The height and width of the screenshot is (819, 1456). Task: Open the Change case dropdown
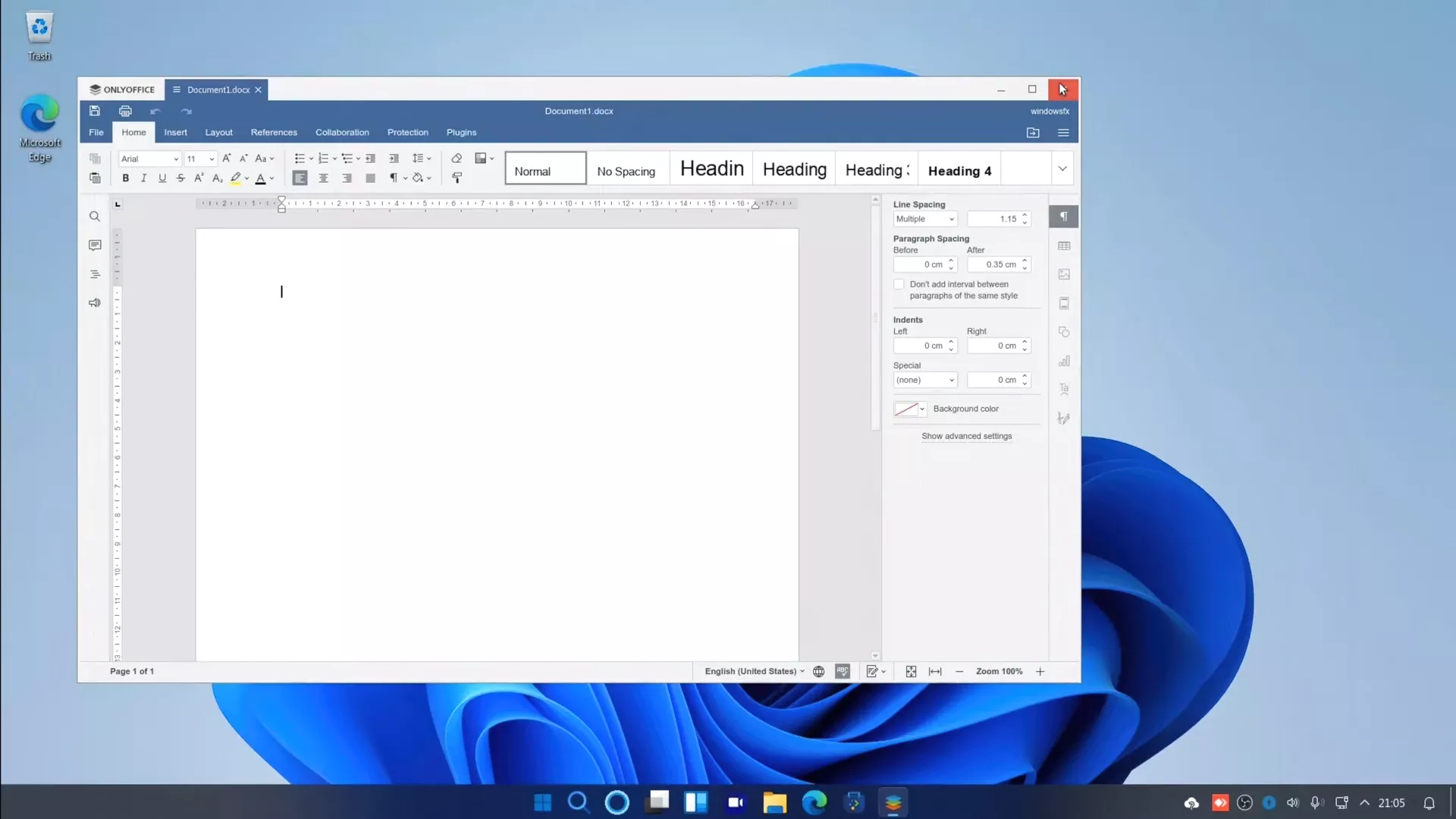click(x=264, y=158)
